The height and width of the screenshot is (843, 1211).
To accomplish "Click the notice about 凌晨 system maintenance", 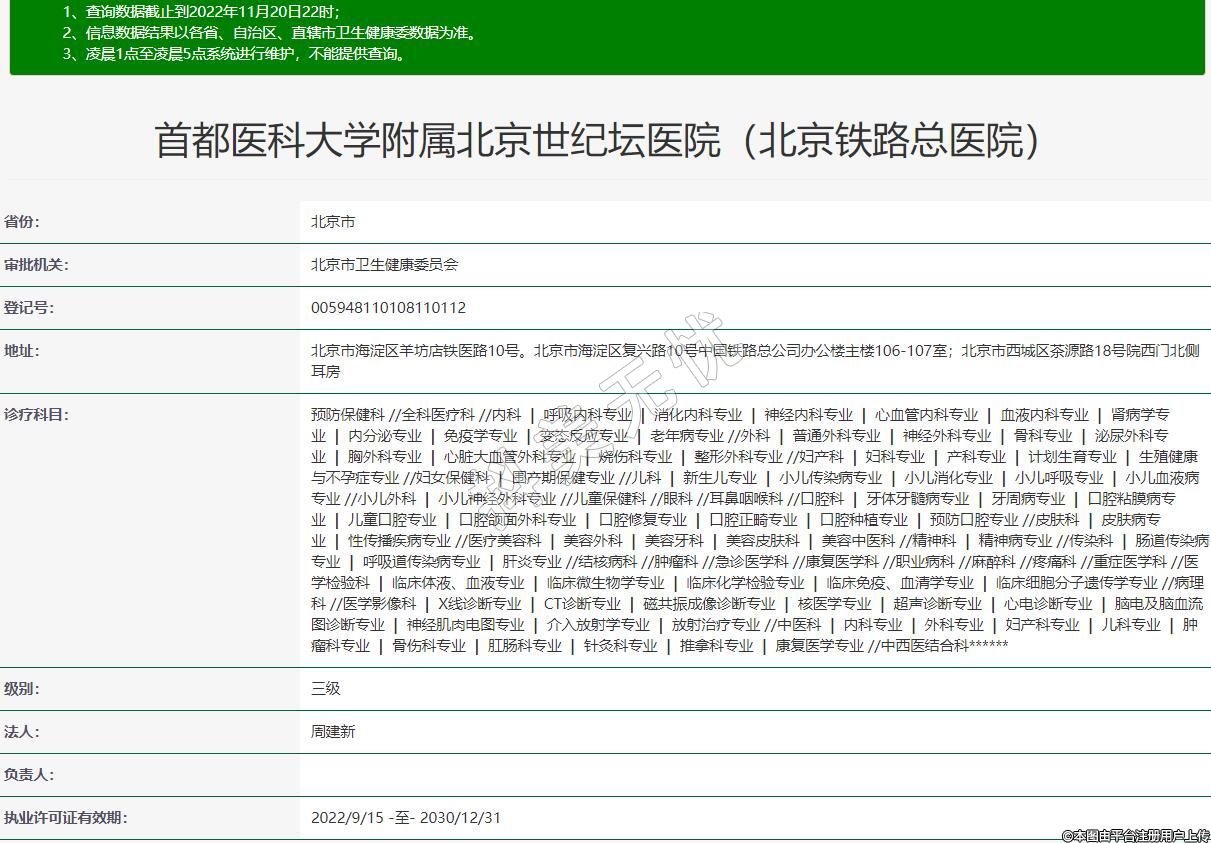I will pyautogui.click(x=235, y=54).
